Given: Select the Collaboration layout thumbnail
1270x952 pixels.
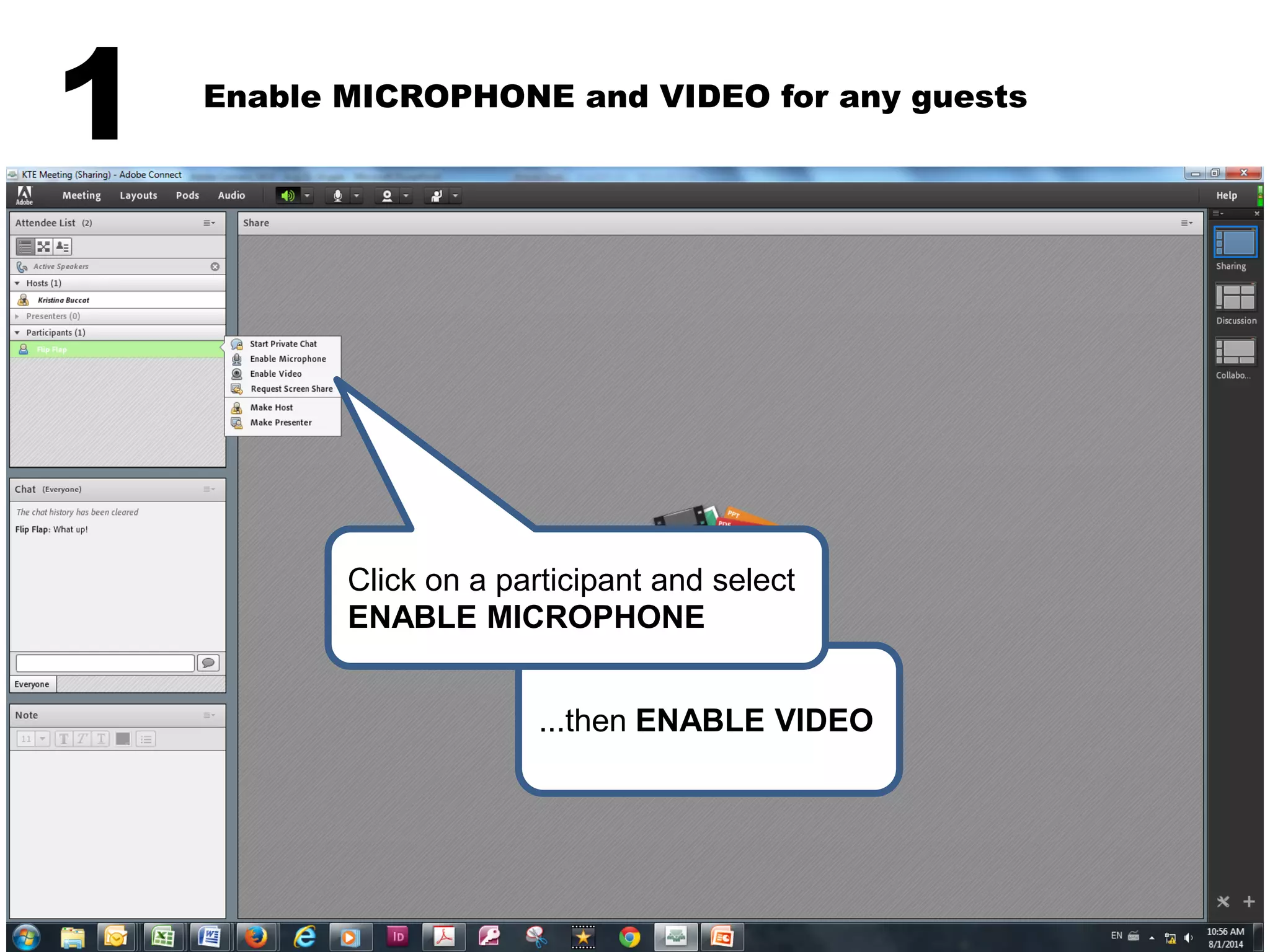Looking at the screenshot, I should (x=1235, y=351).
